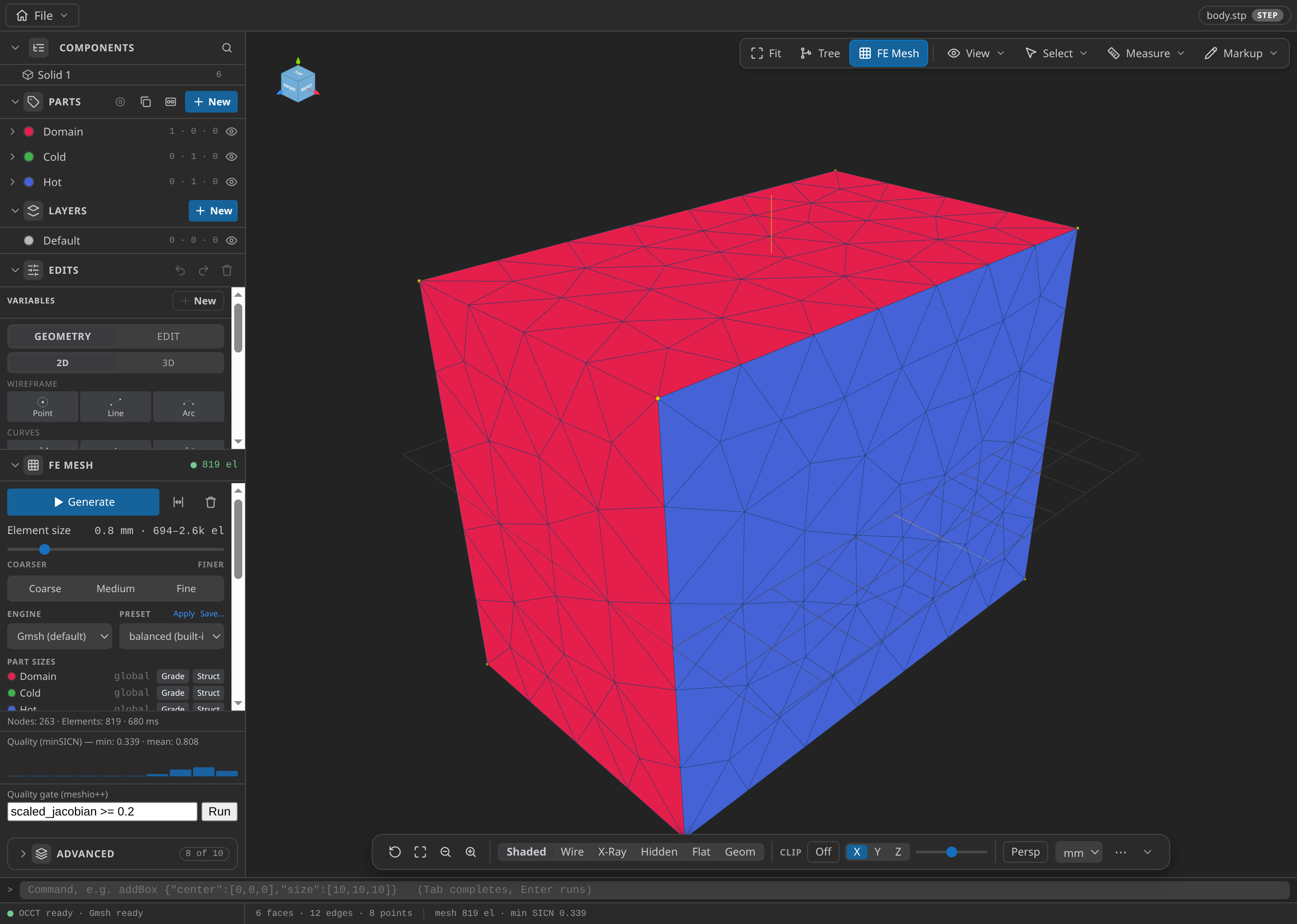Delete edits using the Edits trash icon
Viewport: 1297px width, 924px height.
click(227, 270)
